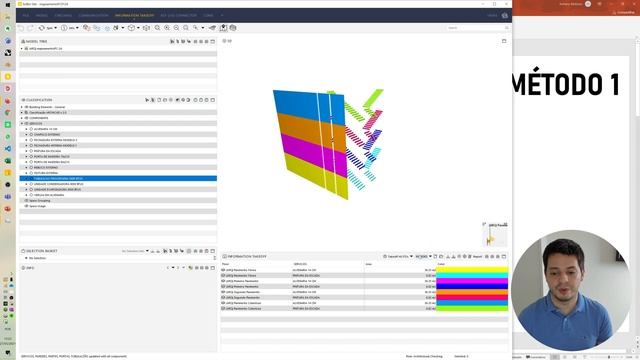The width and height of the screenshot is (640, 360).
Task: Expand the model file in Model Tree
Action: (x=22, y=49)
